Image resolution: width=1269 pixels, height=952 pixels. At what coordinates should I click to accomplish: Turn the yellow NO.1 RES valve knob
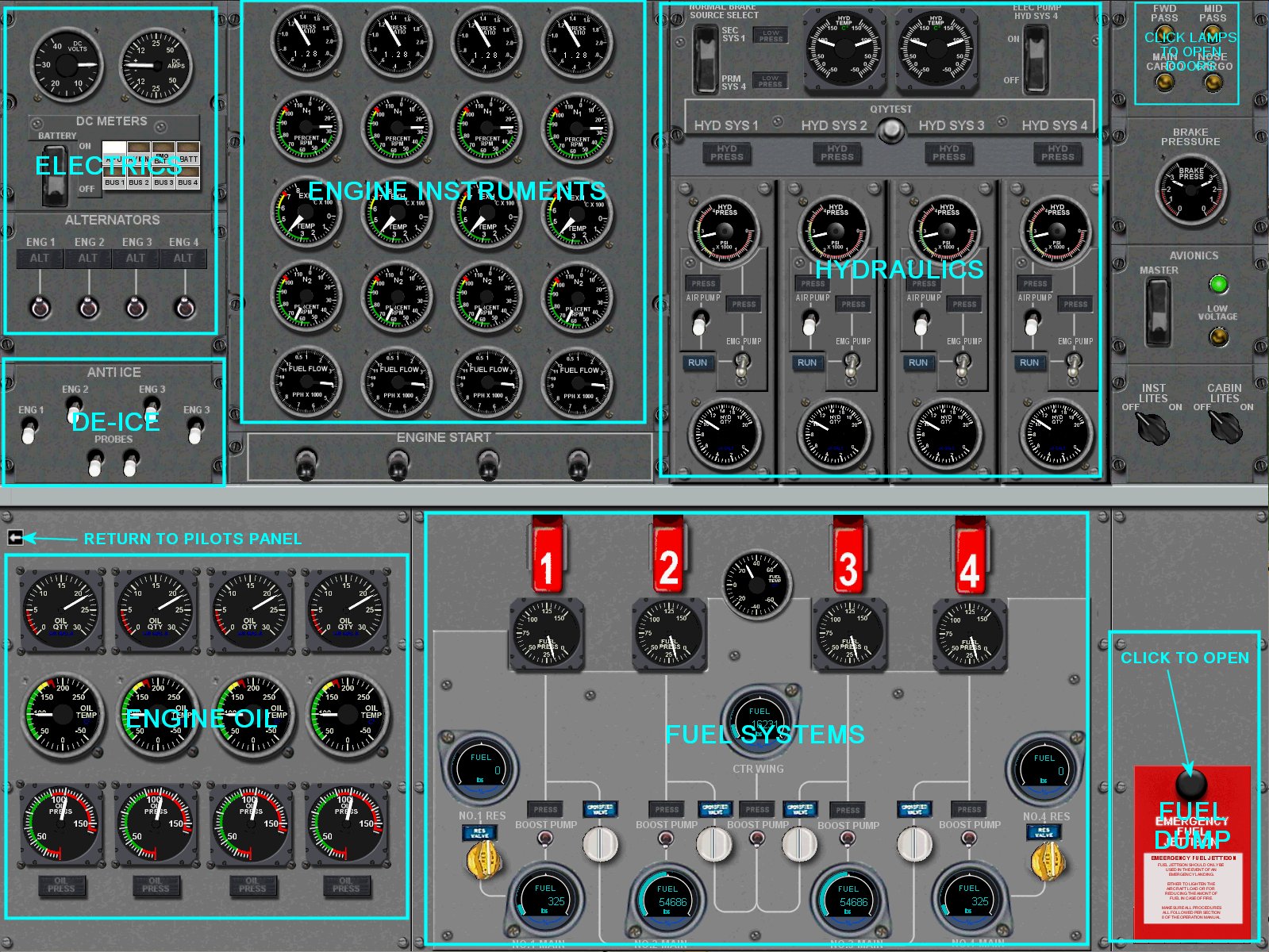pos(483,859)
